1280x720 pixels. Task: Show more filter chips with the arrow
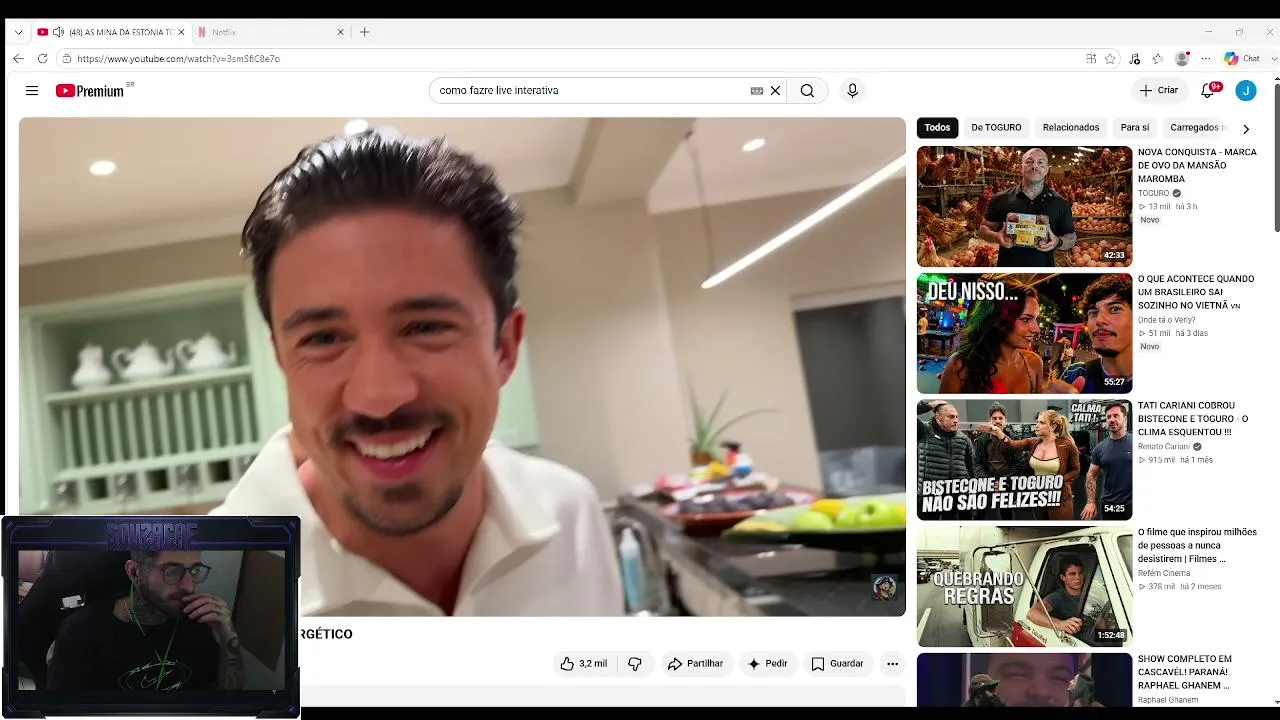1245,128
